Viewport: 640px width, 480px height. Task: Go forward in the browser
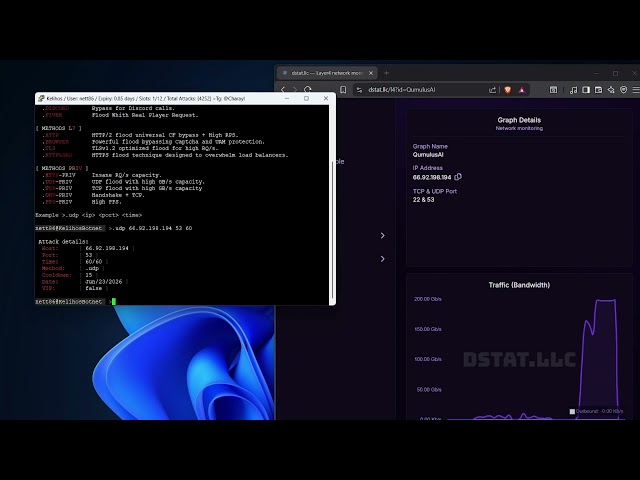(x=295, y=89)
